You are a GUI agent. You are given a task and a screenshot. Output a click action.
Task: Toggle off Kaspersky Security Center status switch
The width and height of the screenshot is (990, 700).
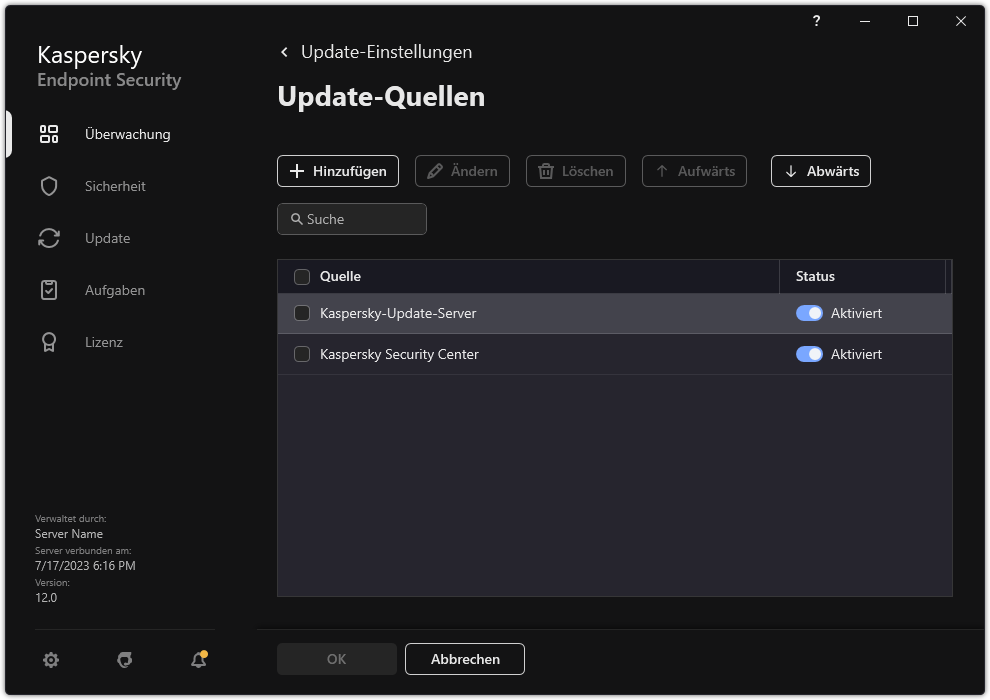pyautogui.click(x=809, y=354)
